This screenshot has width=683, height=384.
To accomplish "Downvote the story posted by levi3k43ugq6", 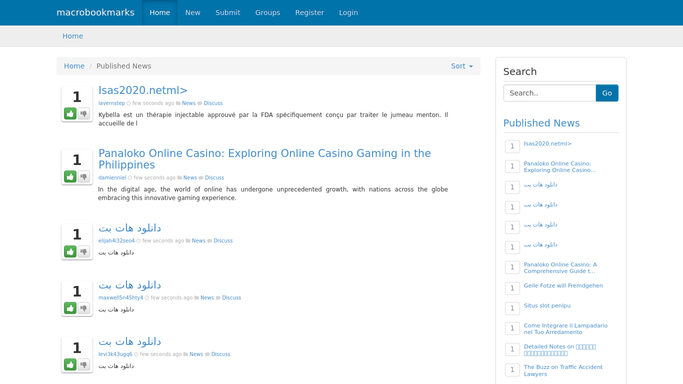I will [x=84, y=364].
